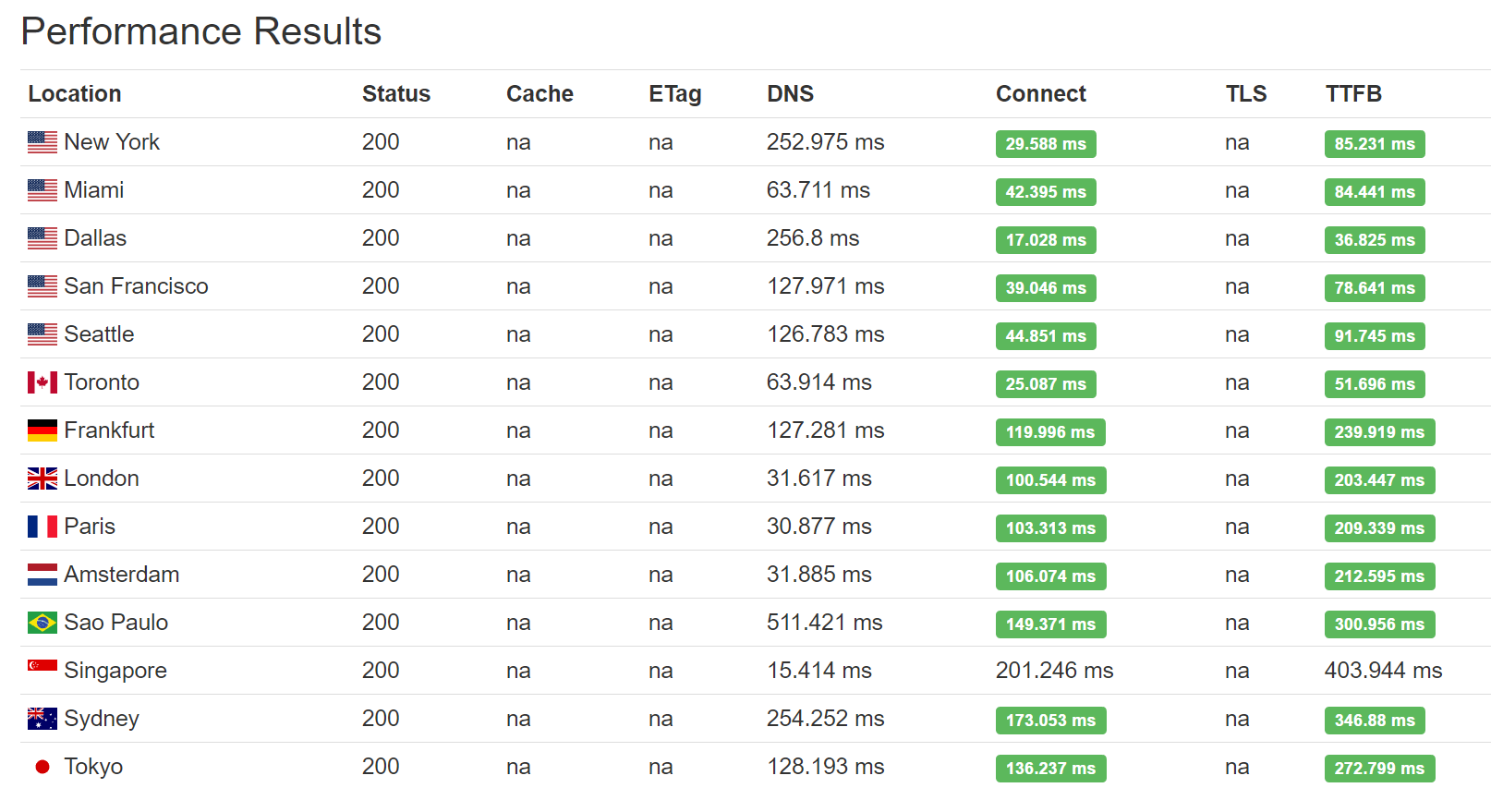Click the 17.028 ms connect badge for Dallas
This screenshot has height=812, width=1491.
[x=1046, y=240]
